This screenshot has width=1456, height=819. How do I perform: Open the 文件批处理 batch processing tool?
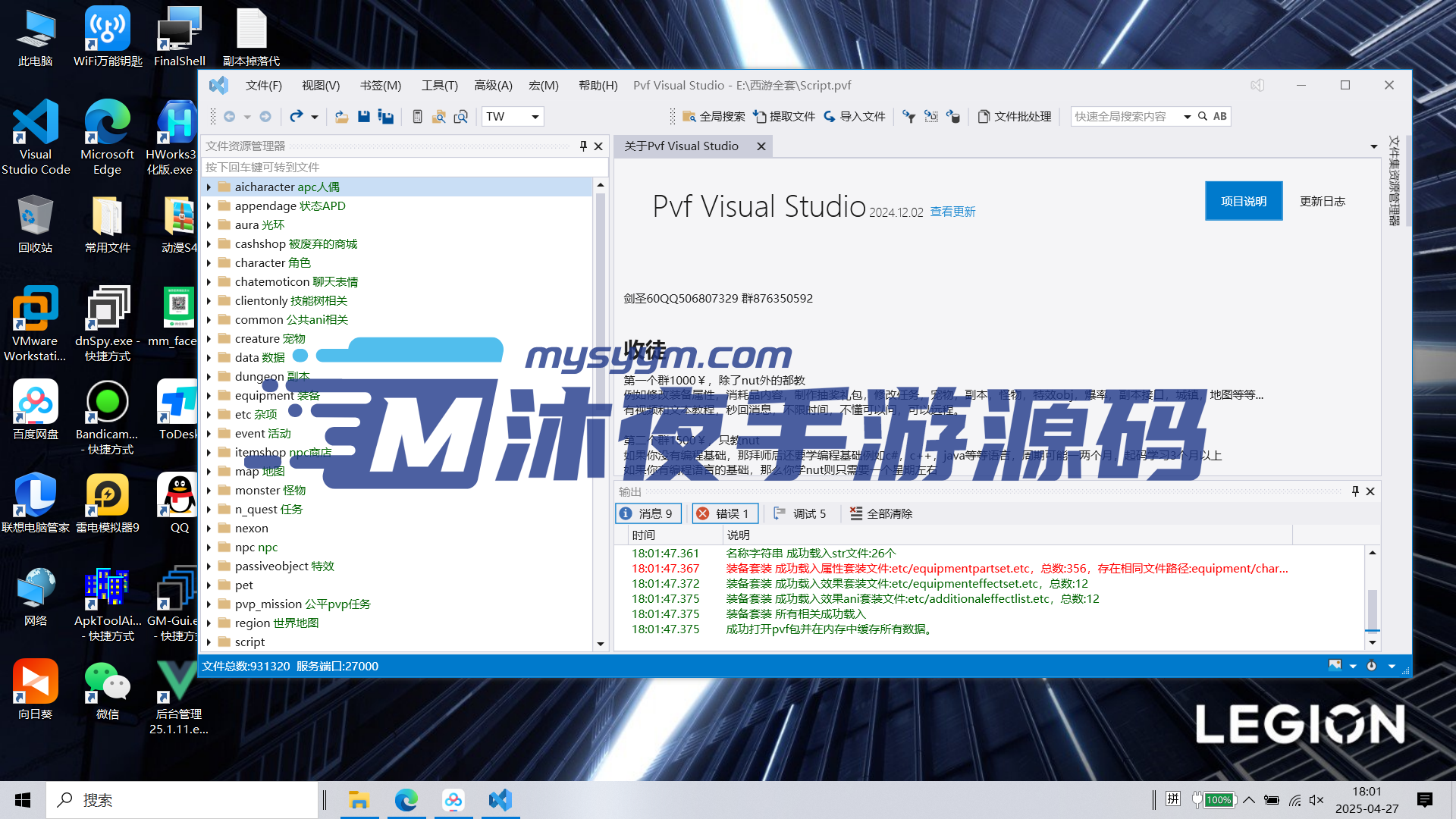1014,116
